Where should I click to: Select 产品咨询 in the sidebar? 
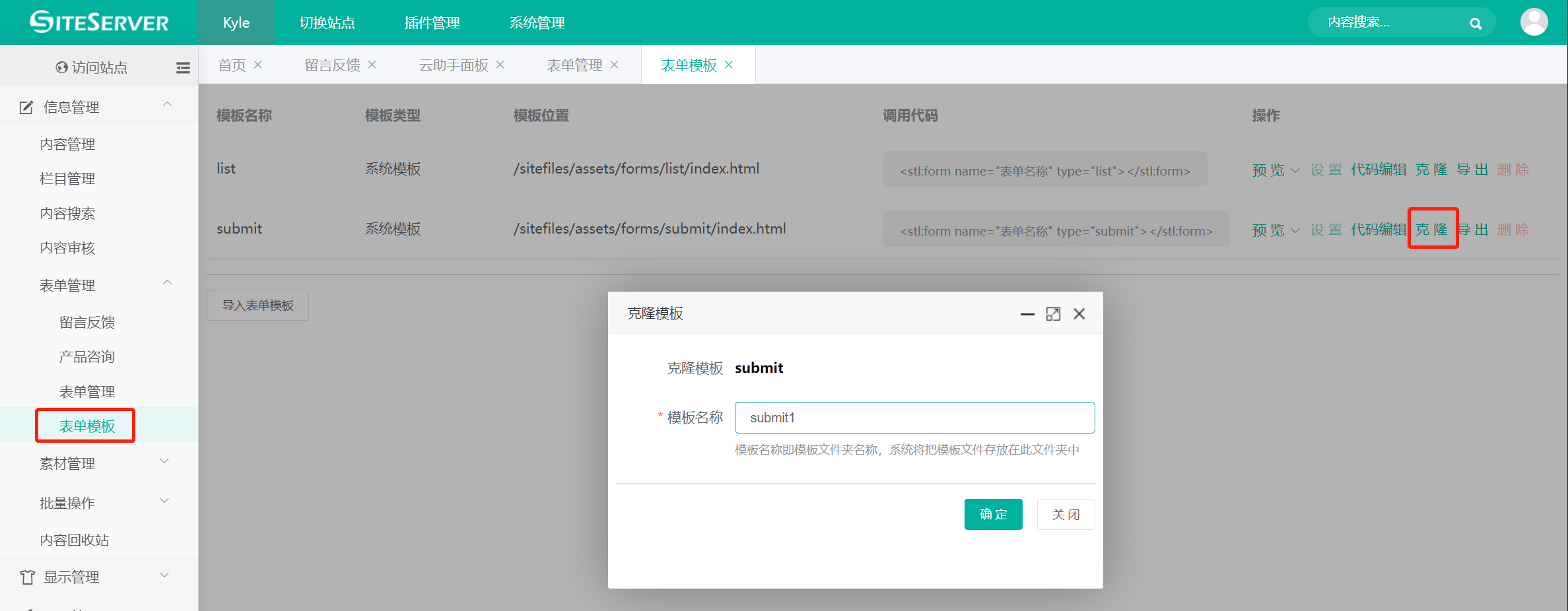[x=86, y=357]
